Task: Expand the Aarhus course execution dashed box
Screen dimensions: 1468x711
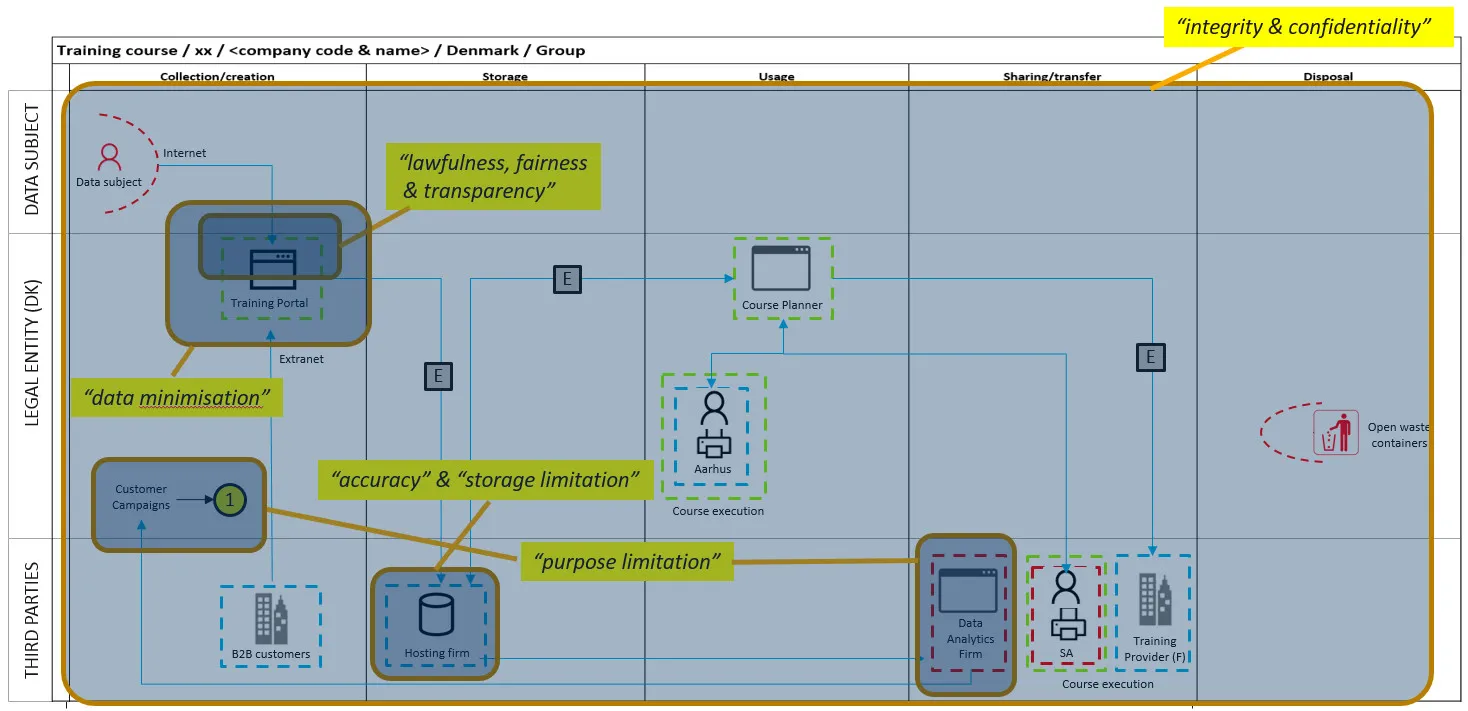Action: point(713,435)
